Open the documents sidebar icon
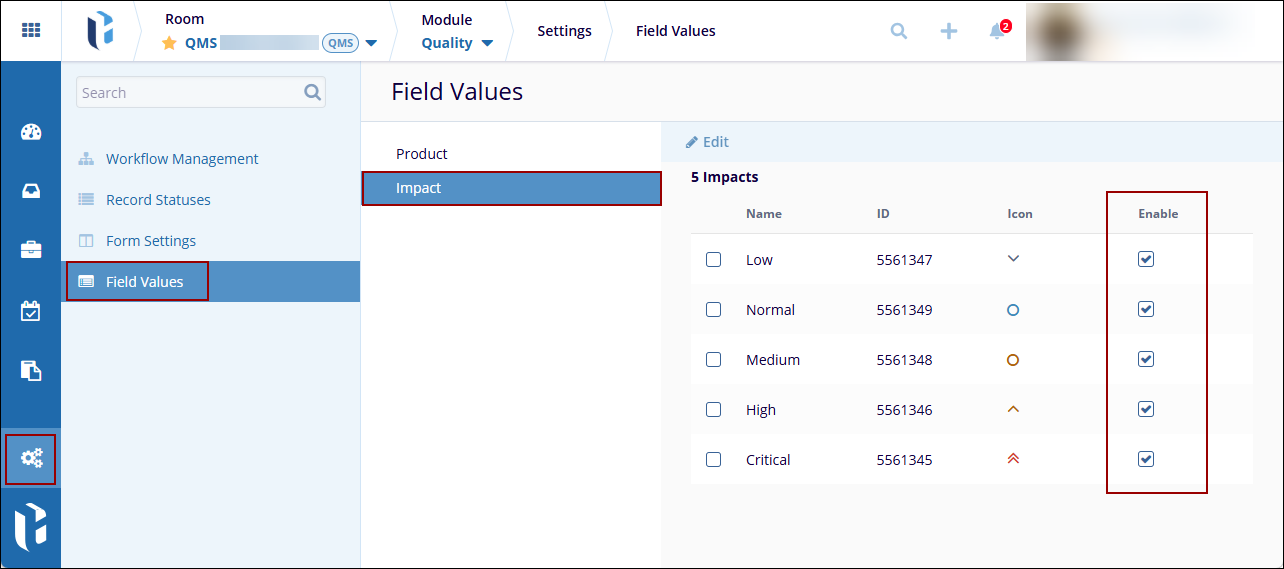Screen dimensions: 1284x569 click(x=31, y=371)
